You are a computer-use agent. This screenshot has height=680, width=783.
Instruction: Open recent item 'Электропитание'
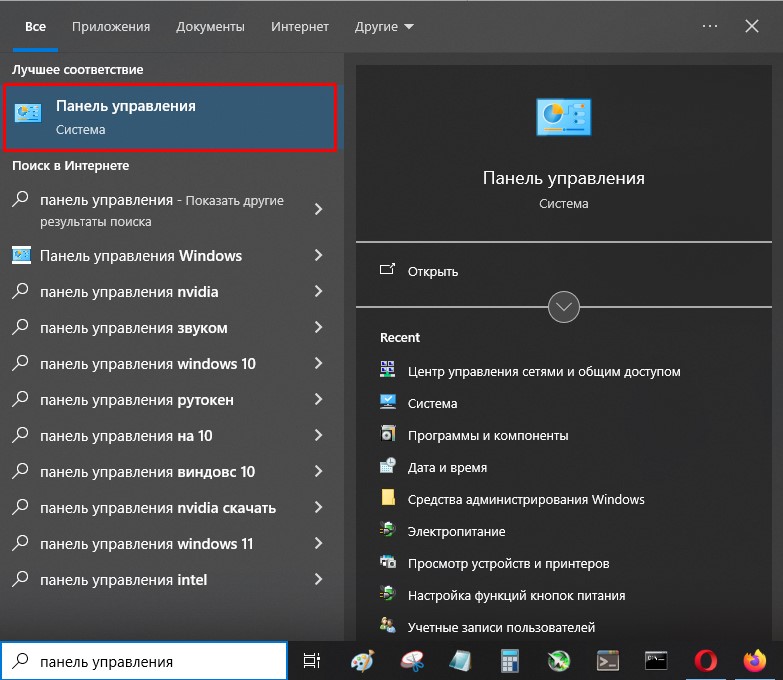coord(456,531)
